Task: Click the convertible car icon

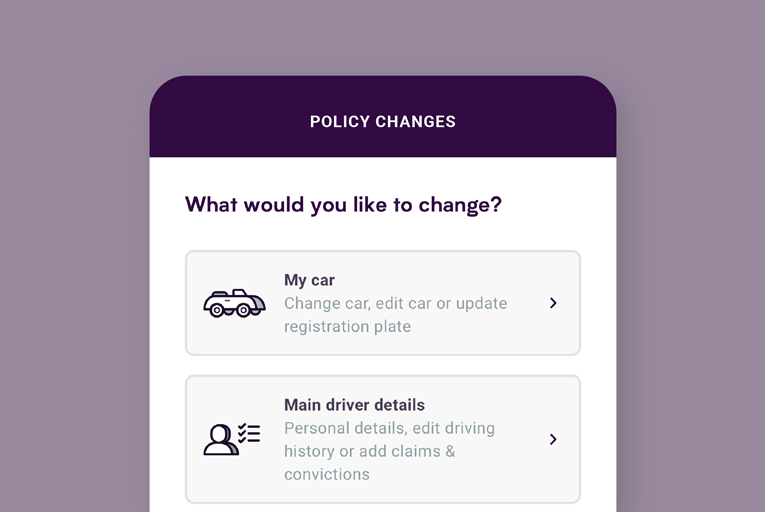Action: [234, 303]
